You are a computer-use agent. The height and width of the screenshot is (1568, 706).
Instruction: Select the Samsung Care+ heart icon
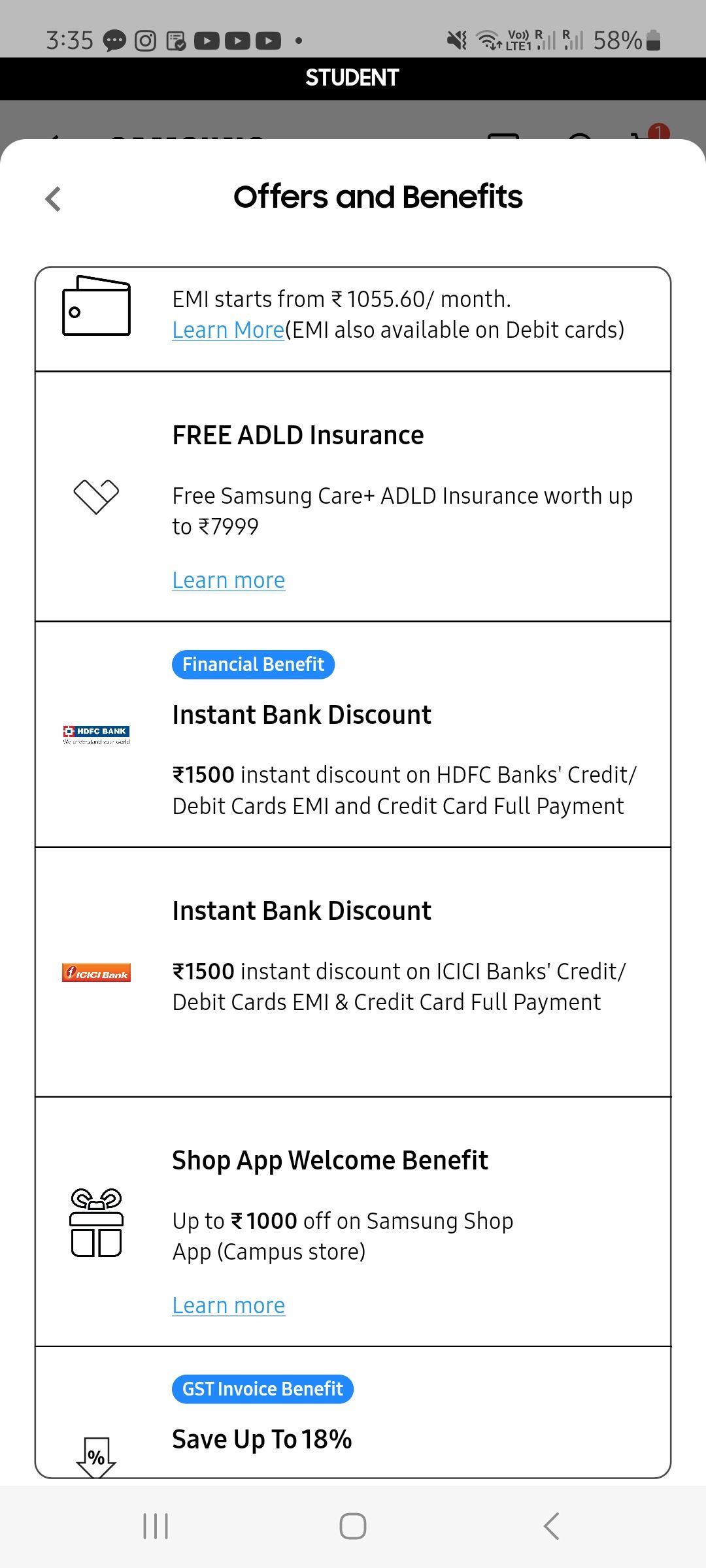tap(97, 498)
